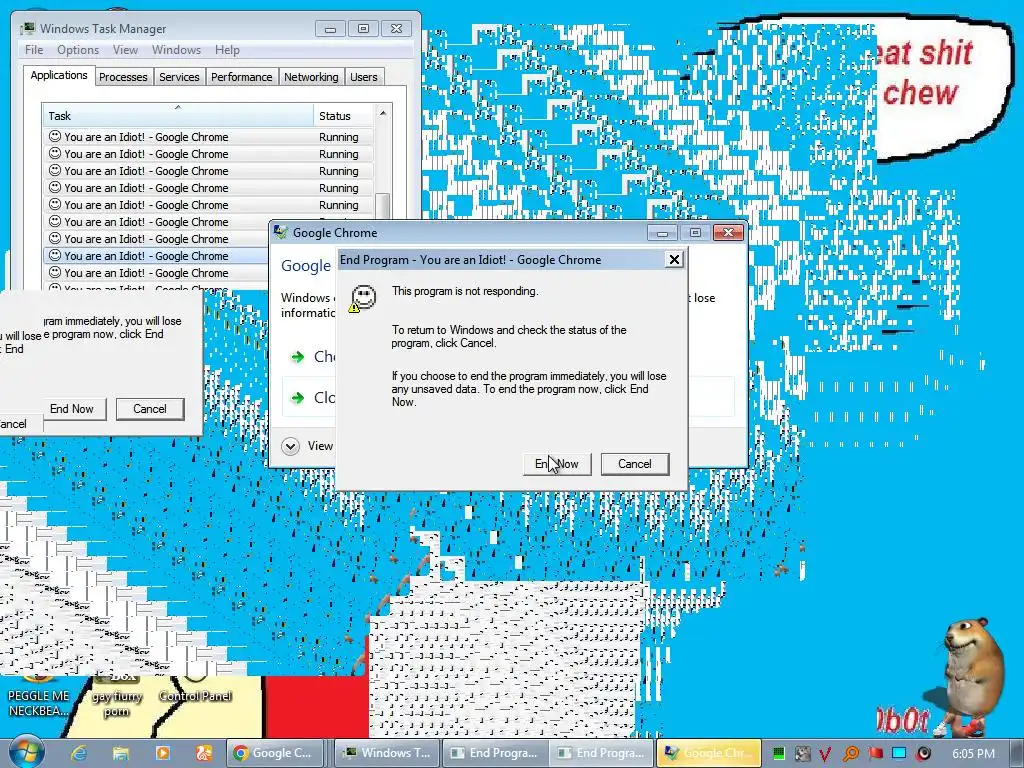Image resolution: width=1024 pixels, height=768 pixels.
Task: Open the PEGGLE ME NECKBEA... desktop icon
Action: (38, 696)
